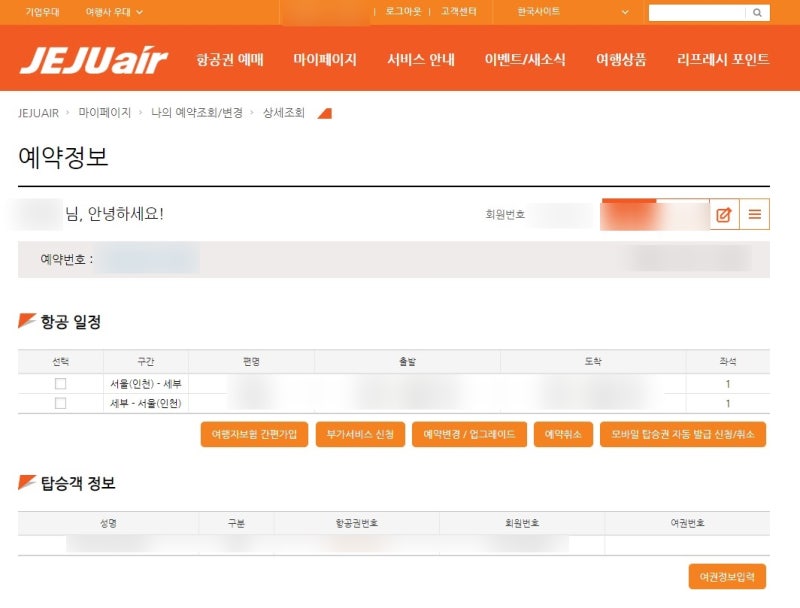Open the 리프레시 포인트 menu
Screen dimensions: 800x608
723,60
